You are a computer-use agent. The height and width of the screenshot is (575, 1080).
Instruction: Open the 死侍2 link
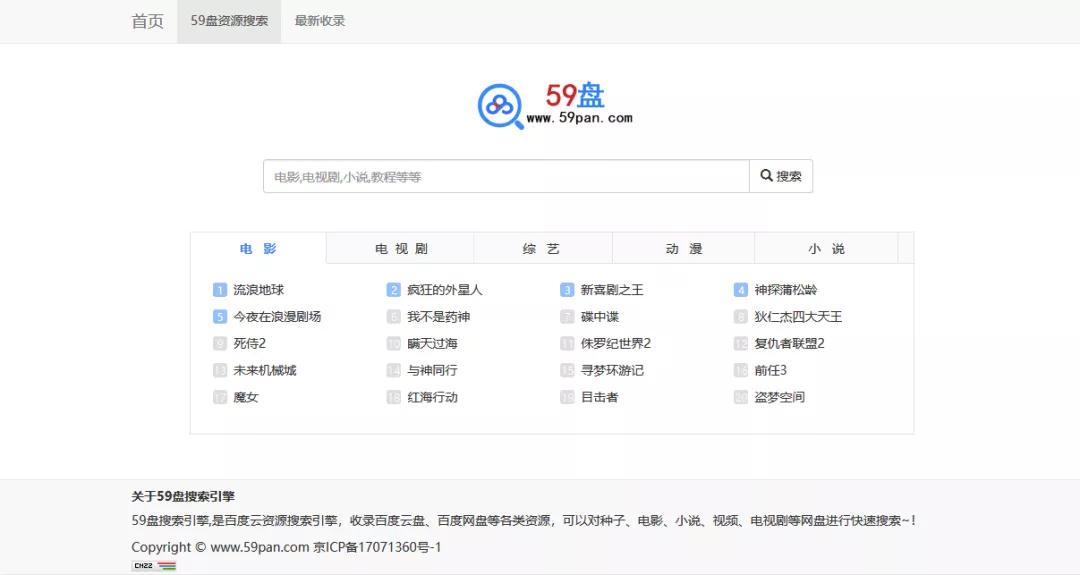point(249,344)
